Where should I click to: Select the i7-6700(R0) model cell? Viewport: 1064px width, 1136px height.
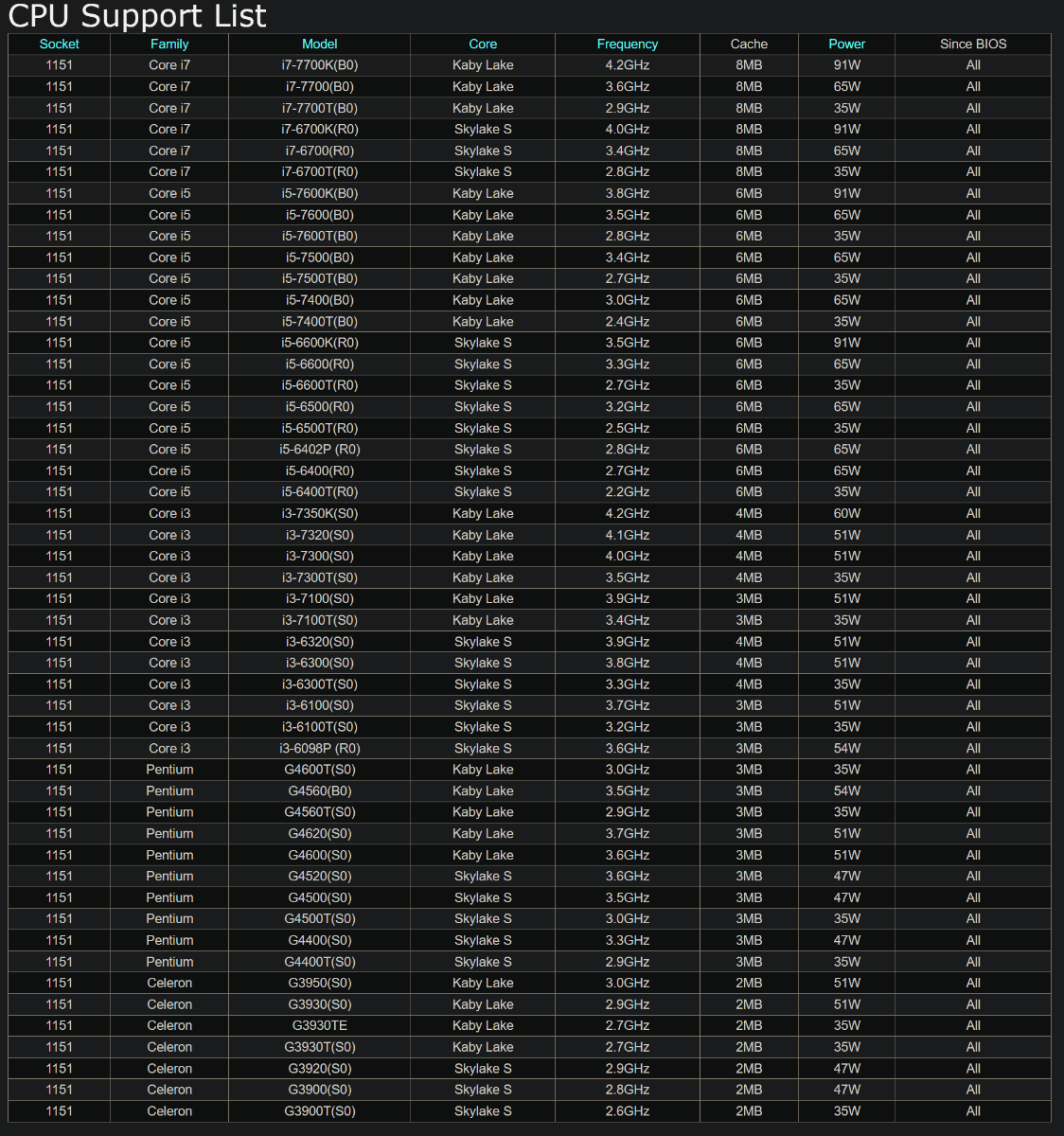tap(320, 151)
